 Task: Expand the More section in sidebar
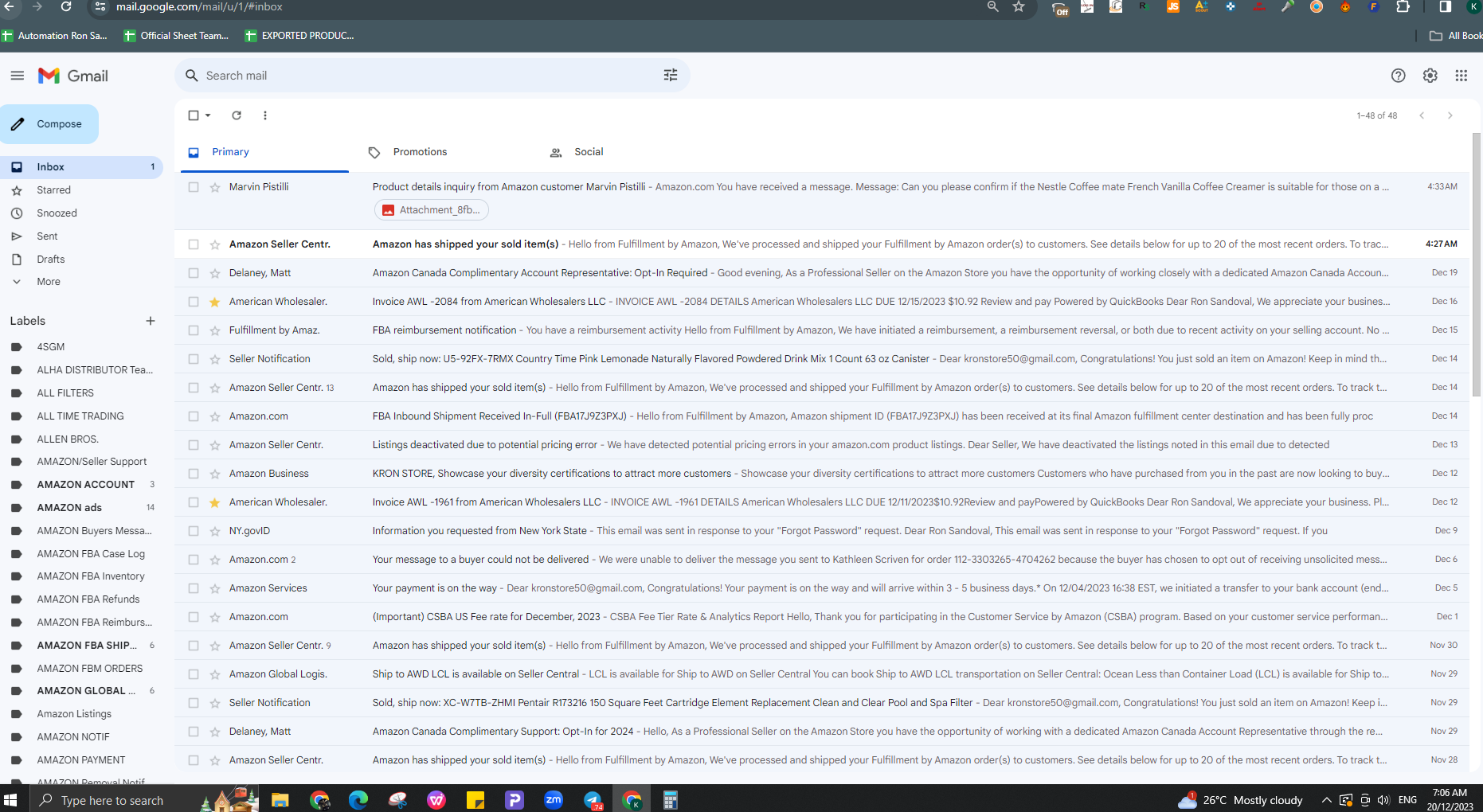coord(49,282)
